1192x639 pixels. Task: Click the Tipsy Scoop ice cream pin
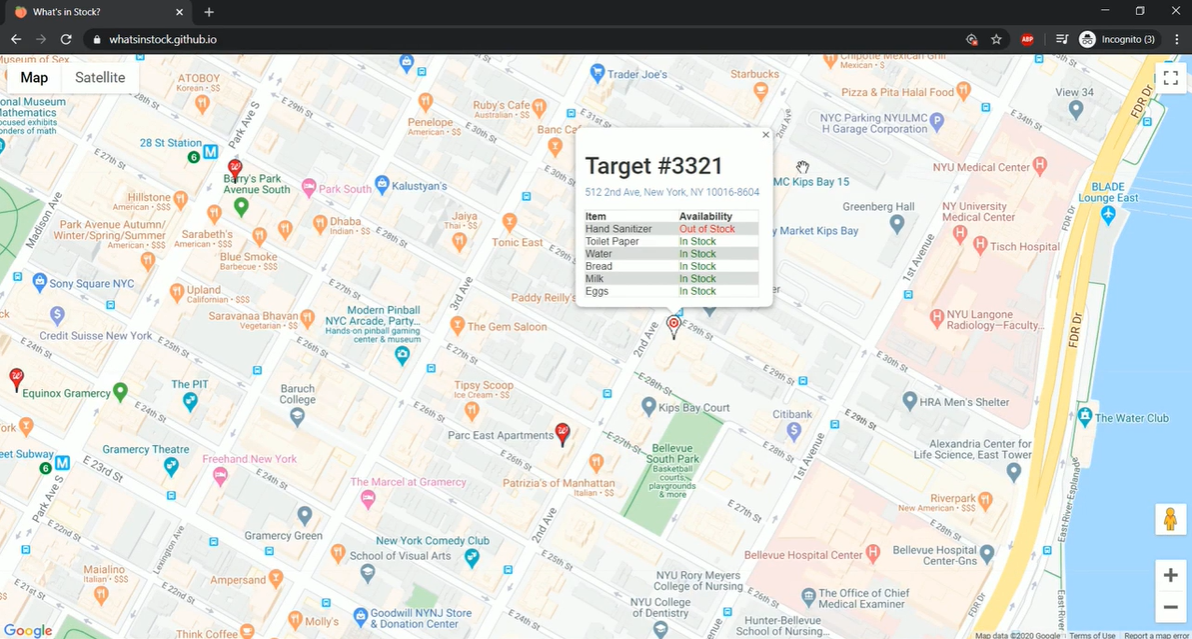pyautogui.click(x=472, y=411)
